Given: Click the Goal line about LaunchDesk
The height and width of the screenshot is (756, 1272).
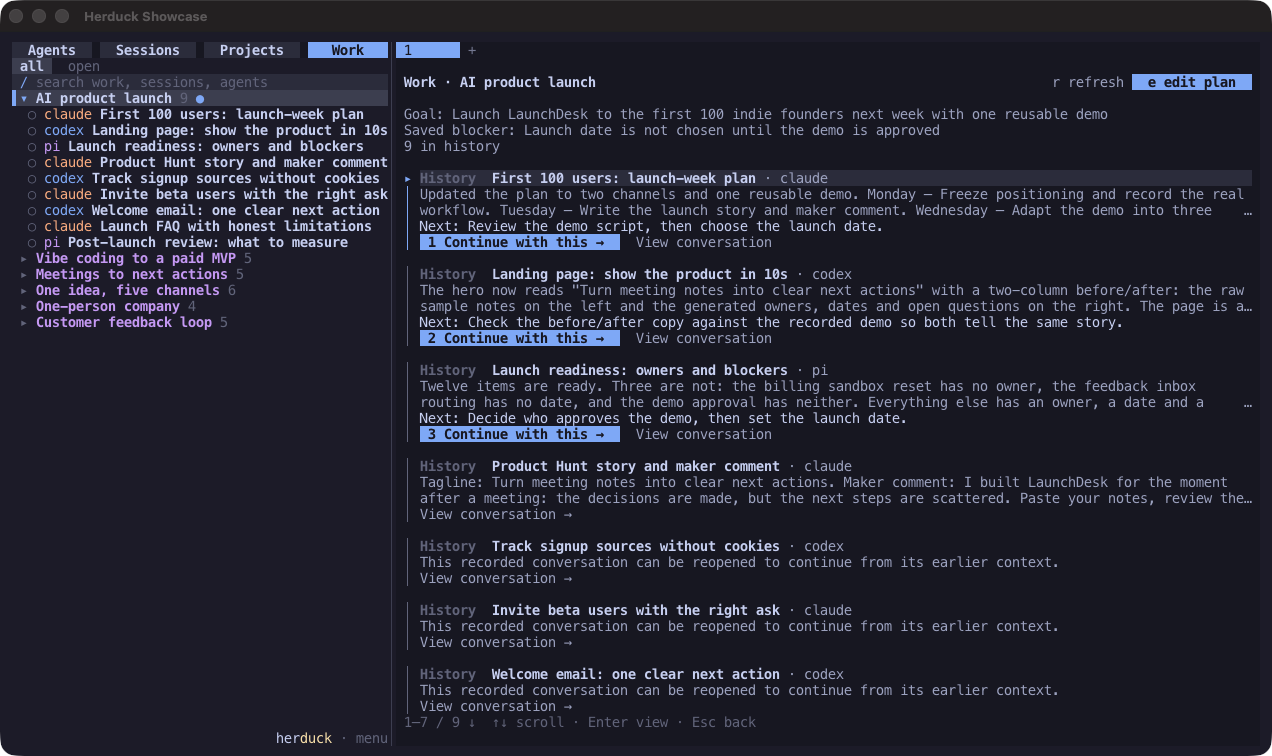Looking at the screenshot, I should (x=756, y=114).
